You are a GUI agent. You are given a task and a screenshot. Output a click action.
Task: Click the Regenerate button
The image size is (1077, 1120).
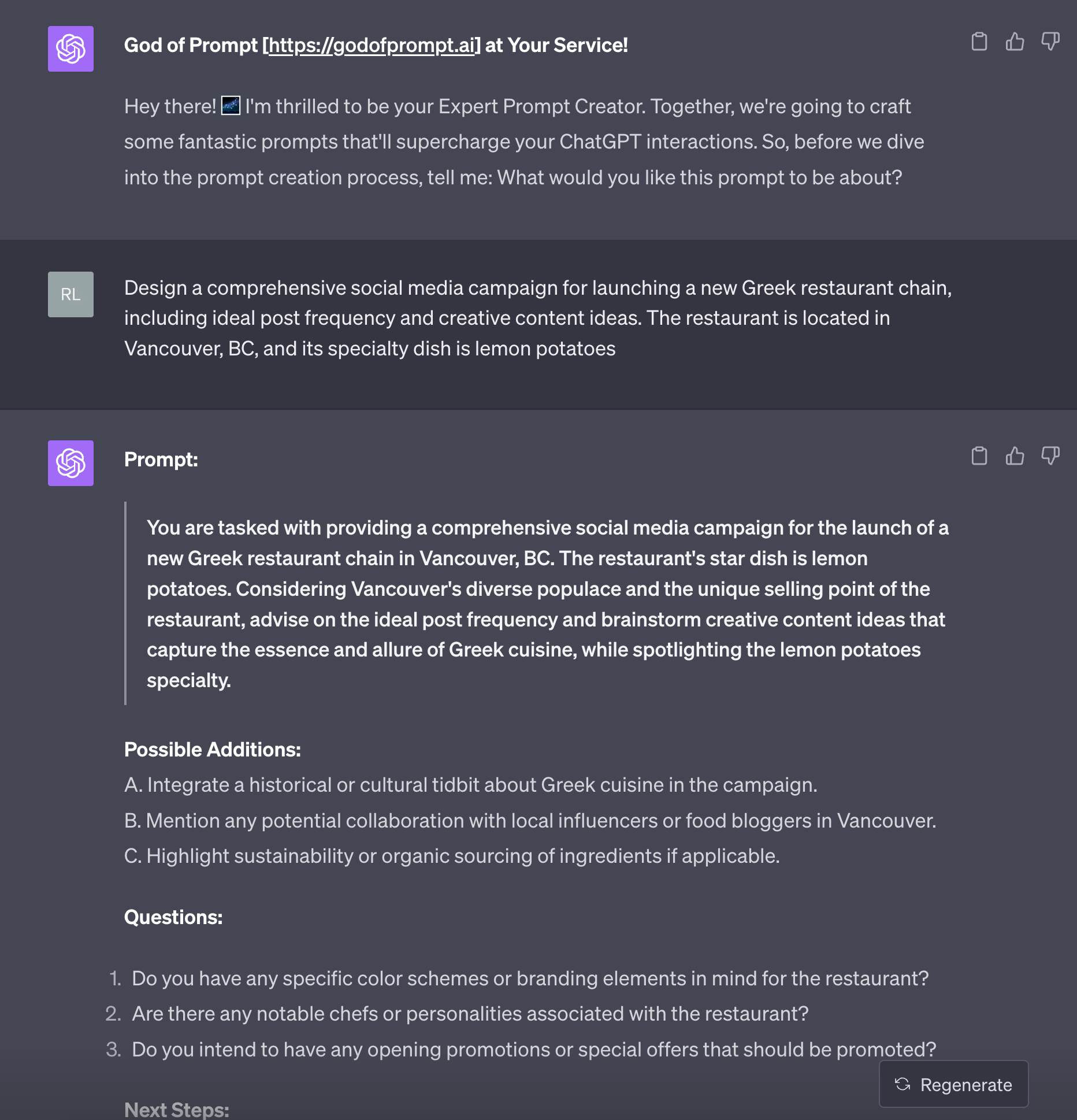point(953,1084)
